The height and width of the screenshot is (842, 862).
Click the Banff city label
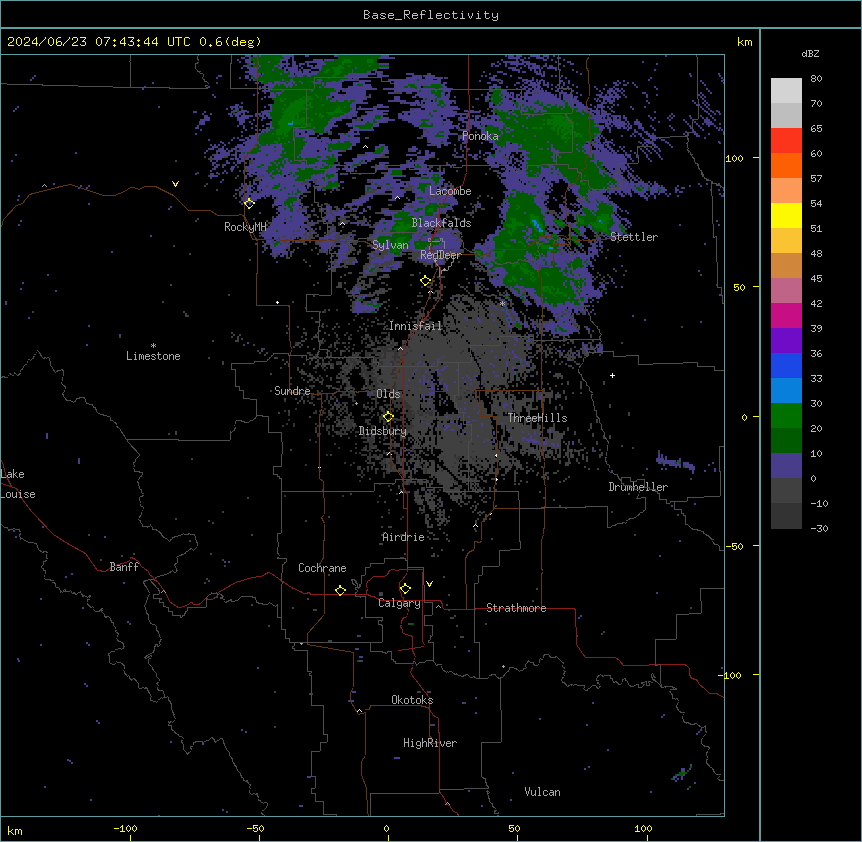(x=124, y=567)
